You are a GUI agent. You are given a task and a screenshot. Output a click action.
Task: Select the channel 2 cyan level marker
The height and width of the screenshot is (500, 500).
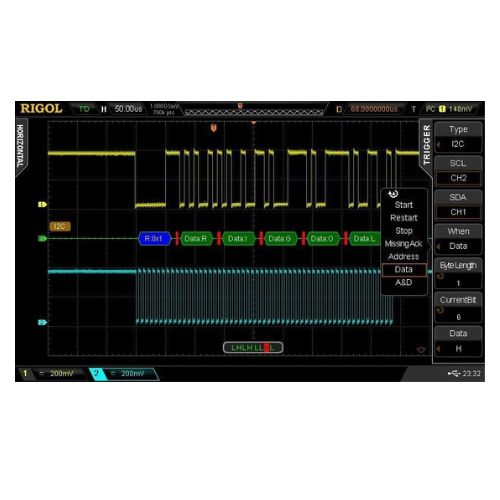click(x=42, y=322)
